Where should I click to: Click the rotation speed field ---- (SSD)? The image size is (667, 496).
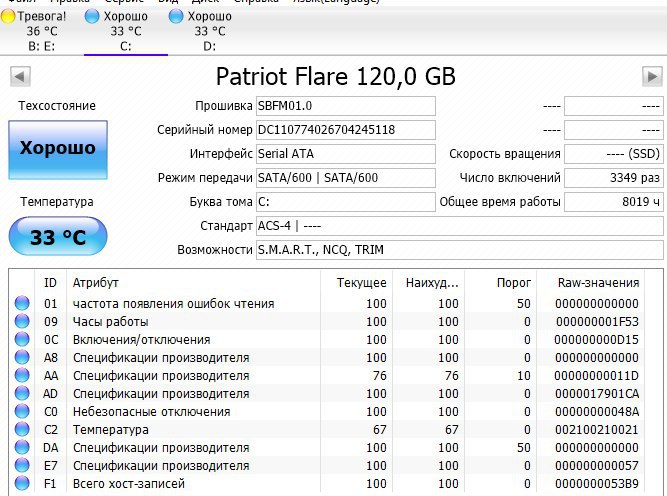click(613, 154)
